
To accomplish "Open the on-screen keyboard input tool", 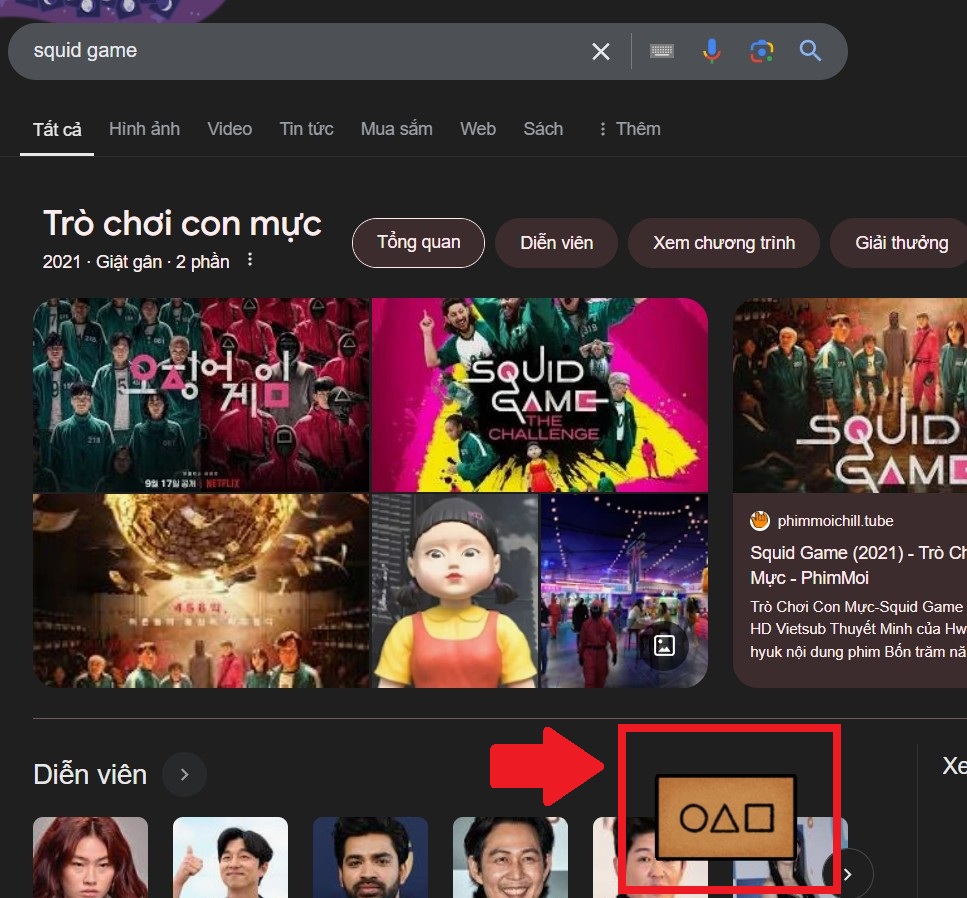I will [x=662, y=51].
